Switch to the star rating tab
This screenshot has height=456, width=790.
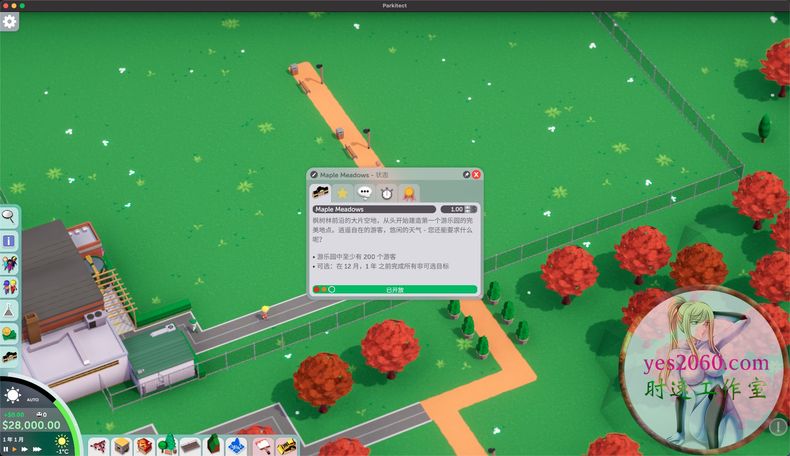[x=342, y=193]
